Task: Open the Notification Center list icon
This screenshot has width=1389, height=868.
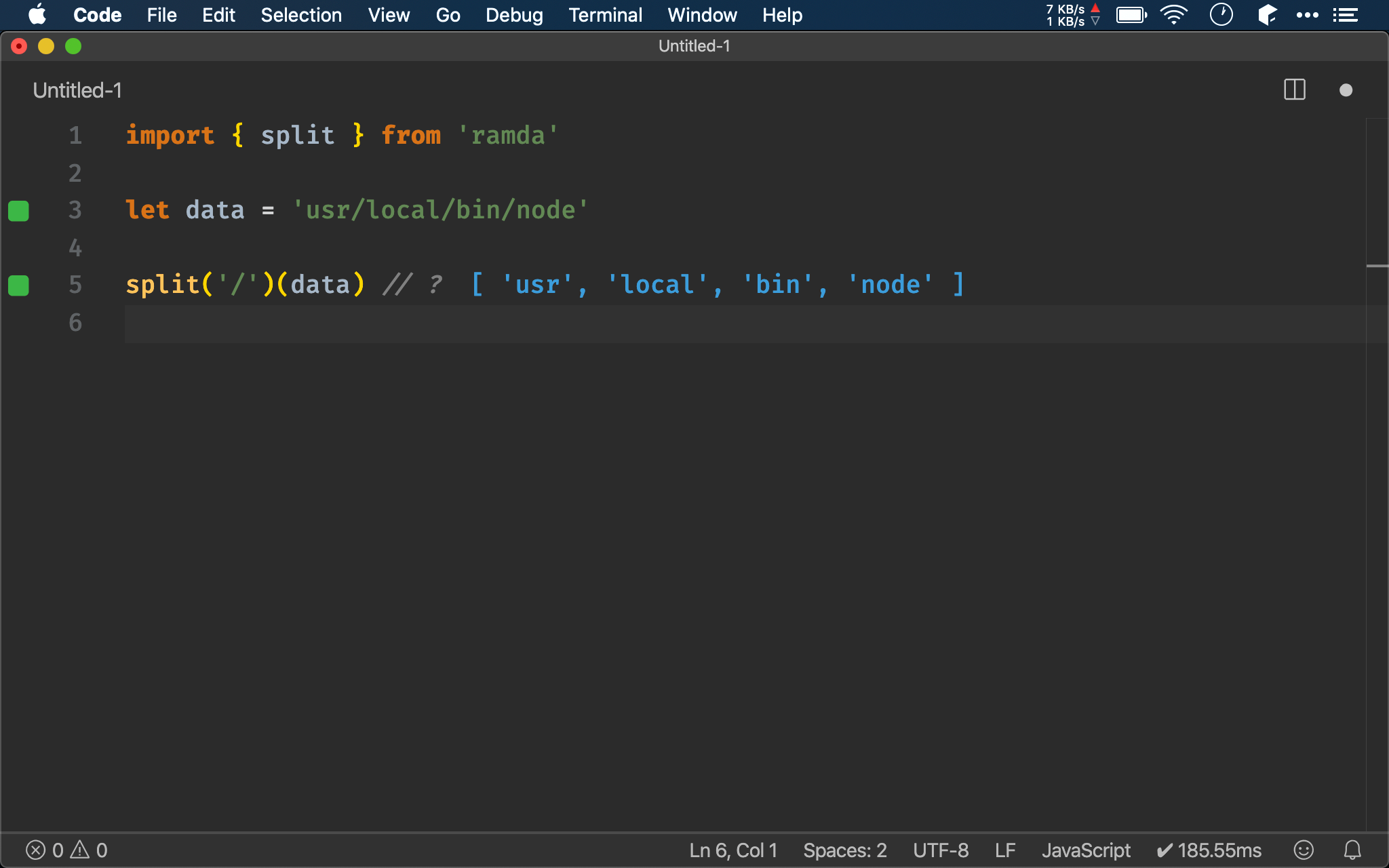Action: pyautogui.click(x=1346, y=15)
